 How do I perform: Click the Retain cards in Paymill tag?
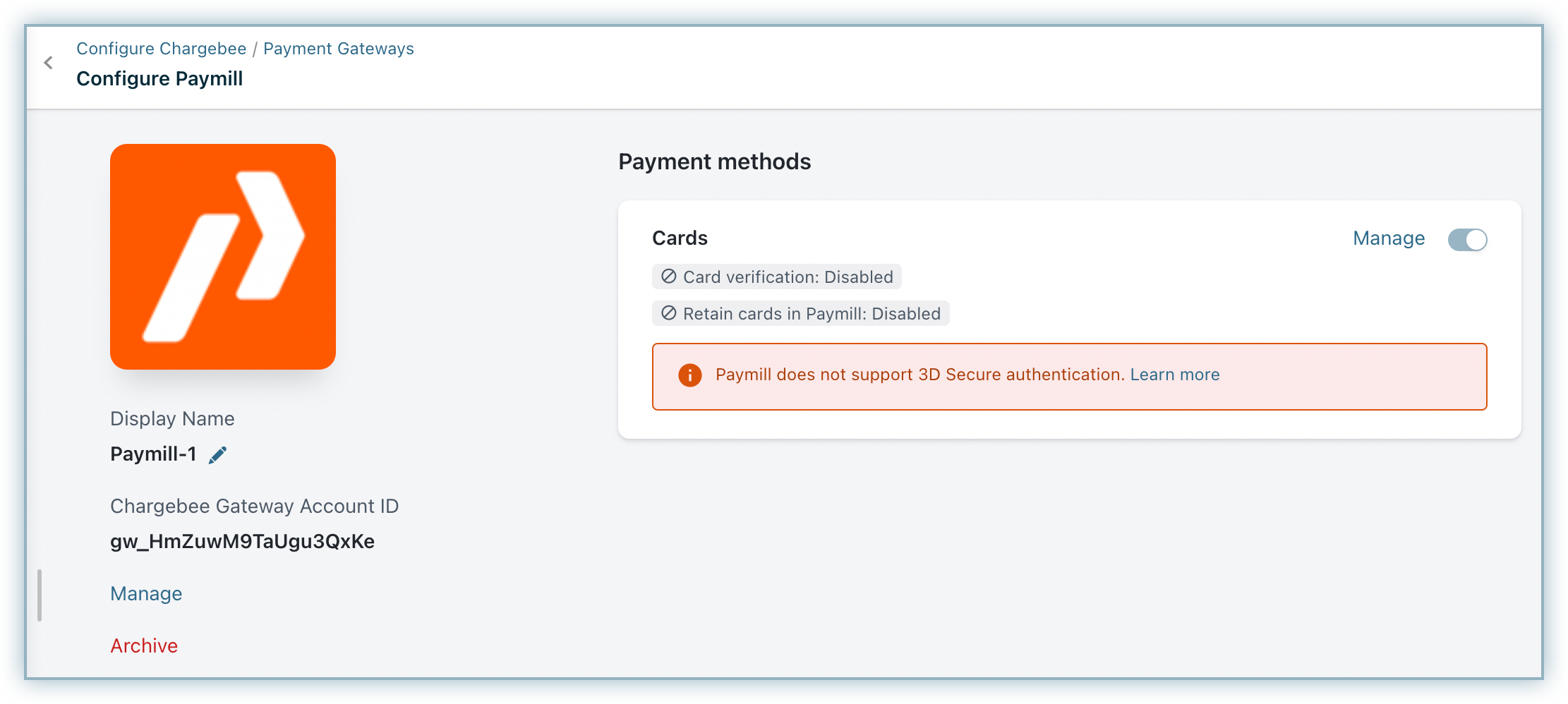coord(801,313)
